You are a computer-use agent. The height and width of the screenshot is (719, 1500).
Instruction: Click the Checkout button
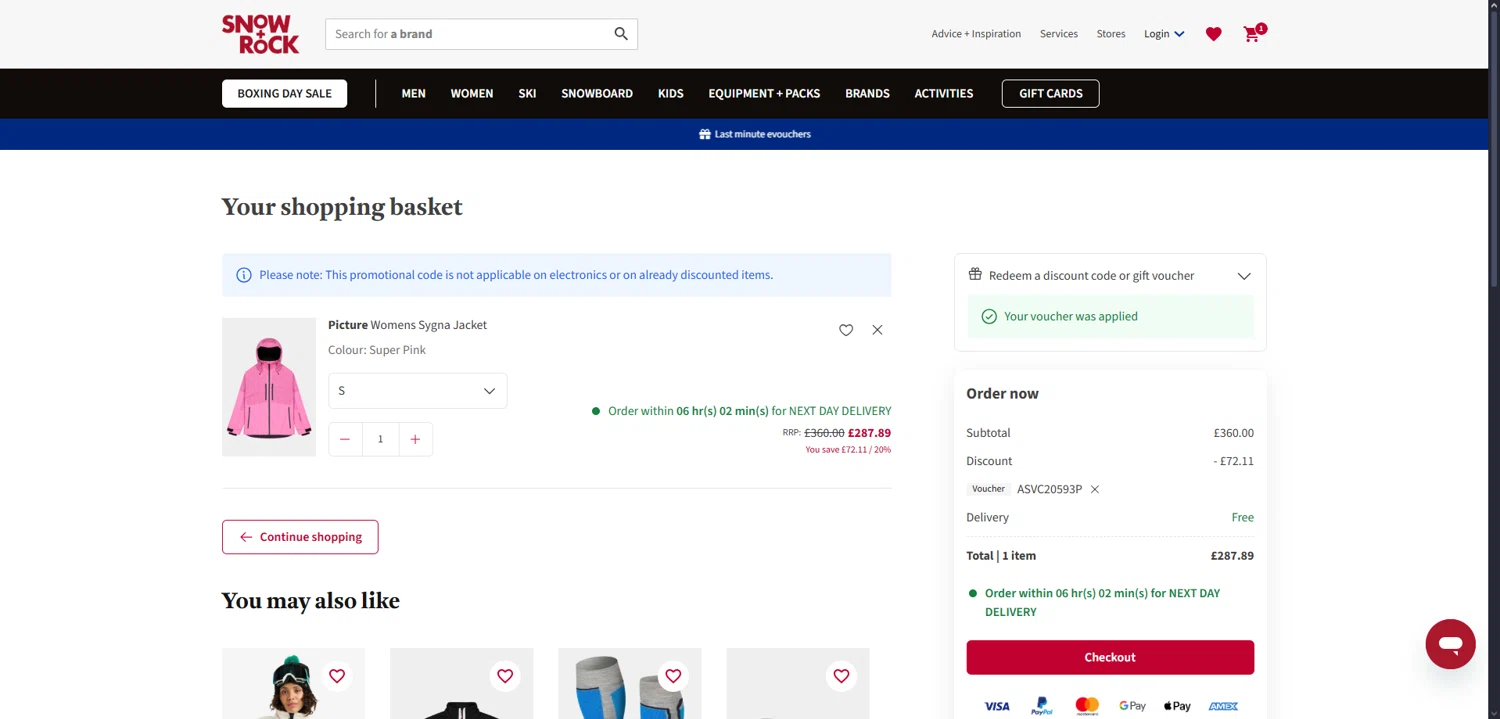(x=1110, y=657)
